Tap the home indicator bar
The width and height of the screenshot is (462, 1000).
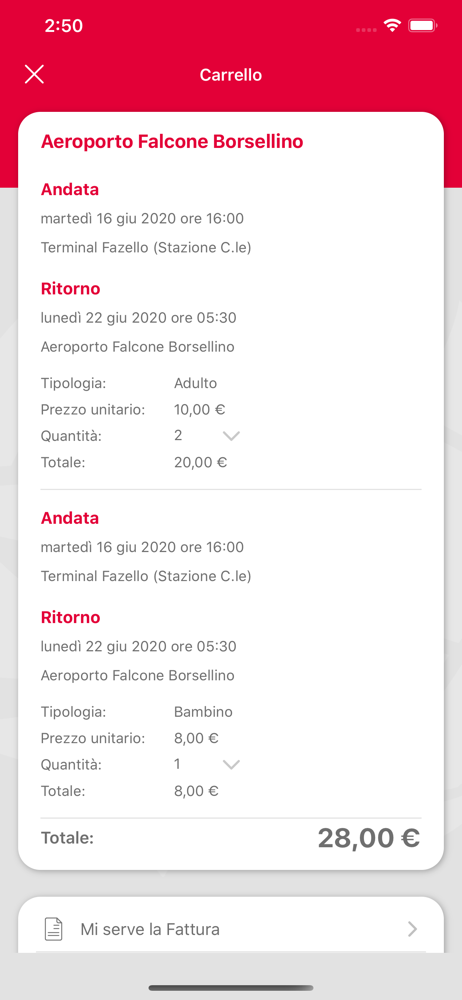coord(231,988)
